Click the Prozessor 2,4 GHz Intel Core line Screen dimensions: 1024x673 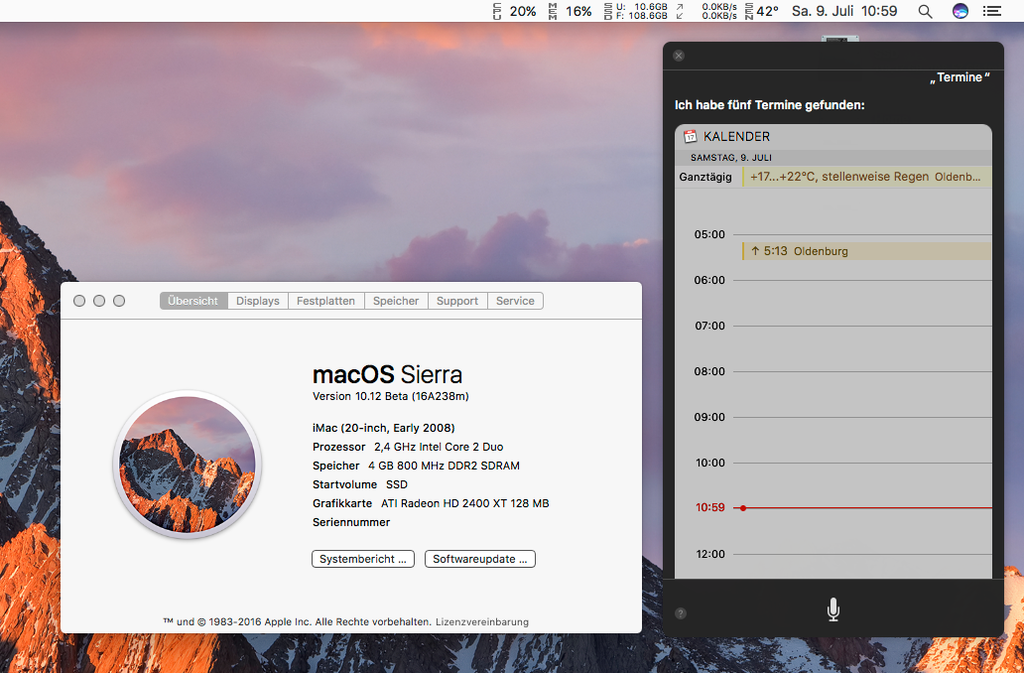[x=408, y=447]
